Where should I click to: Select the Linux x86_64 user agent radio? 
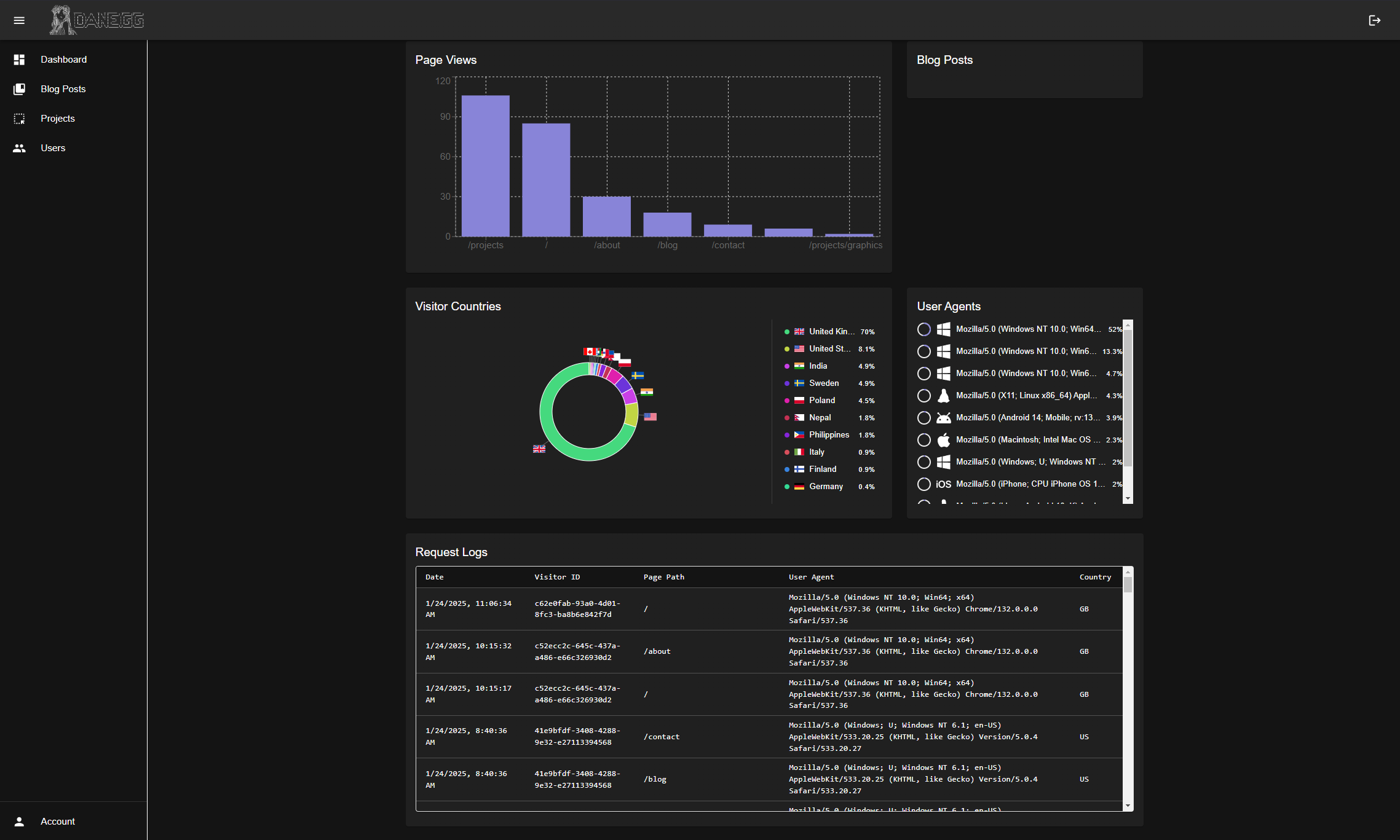coord(923,396)
